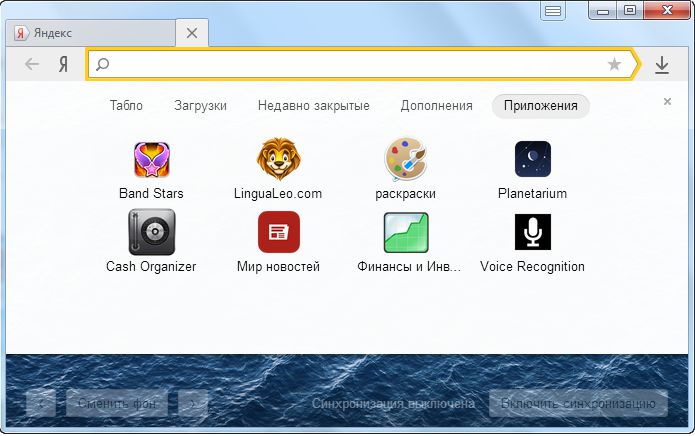This screenshot has height=436, width=695.
Task: Click the magnifier icon in search field
Action: (x=102, y=65)
